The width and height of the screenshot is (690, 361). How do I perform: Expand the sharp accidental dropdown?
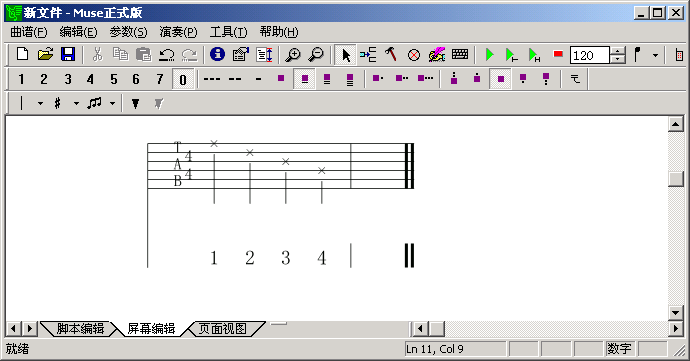click(76, 104)
